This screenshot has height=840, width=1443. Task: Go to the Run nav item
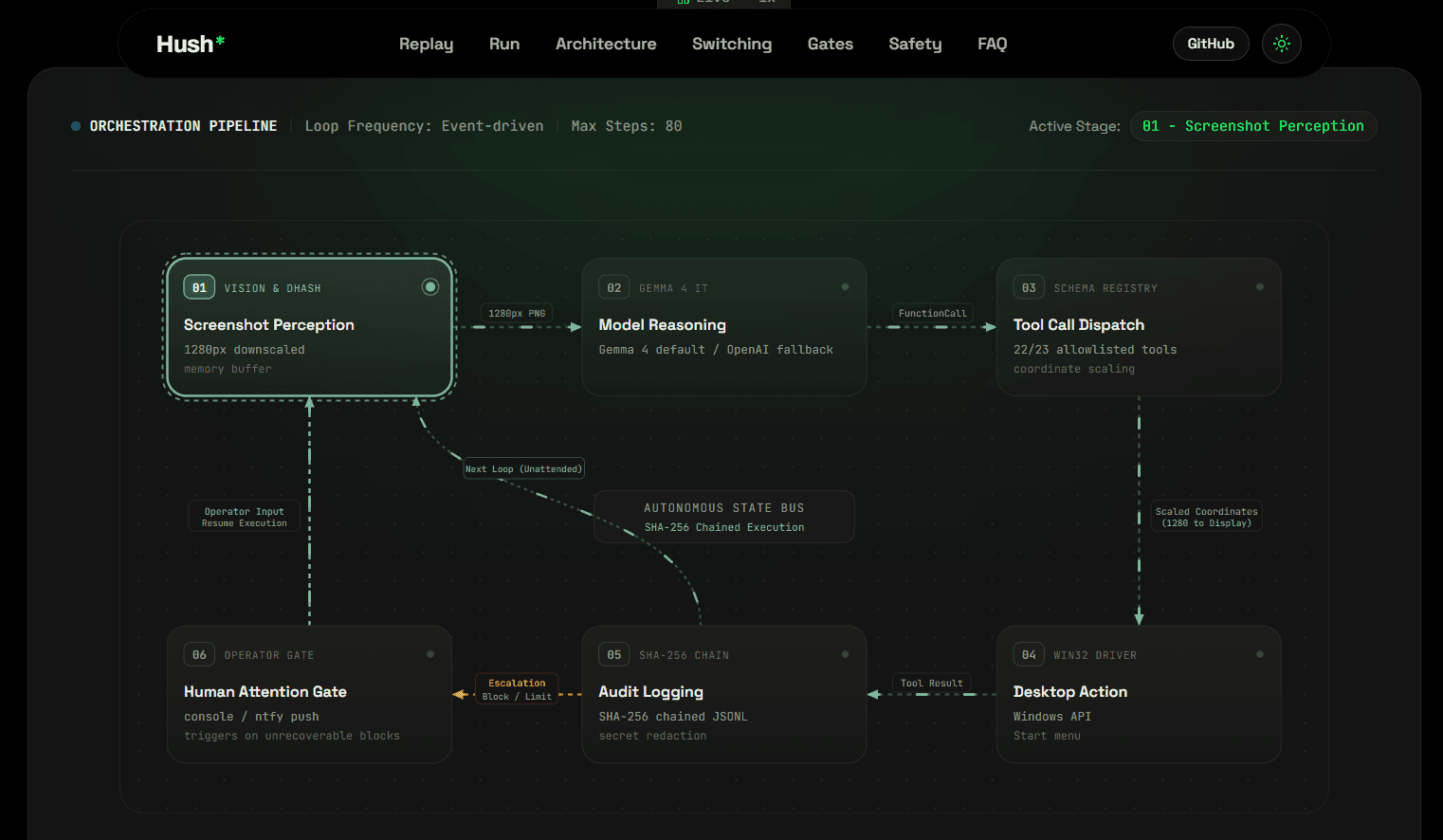504,44
